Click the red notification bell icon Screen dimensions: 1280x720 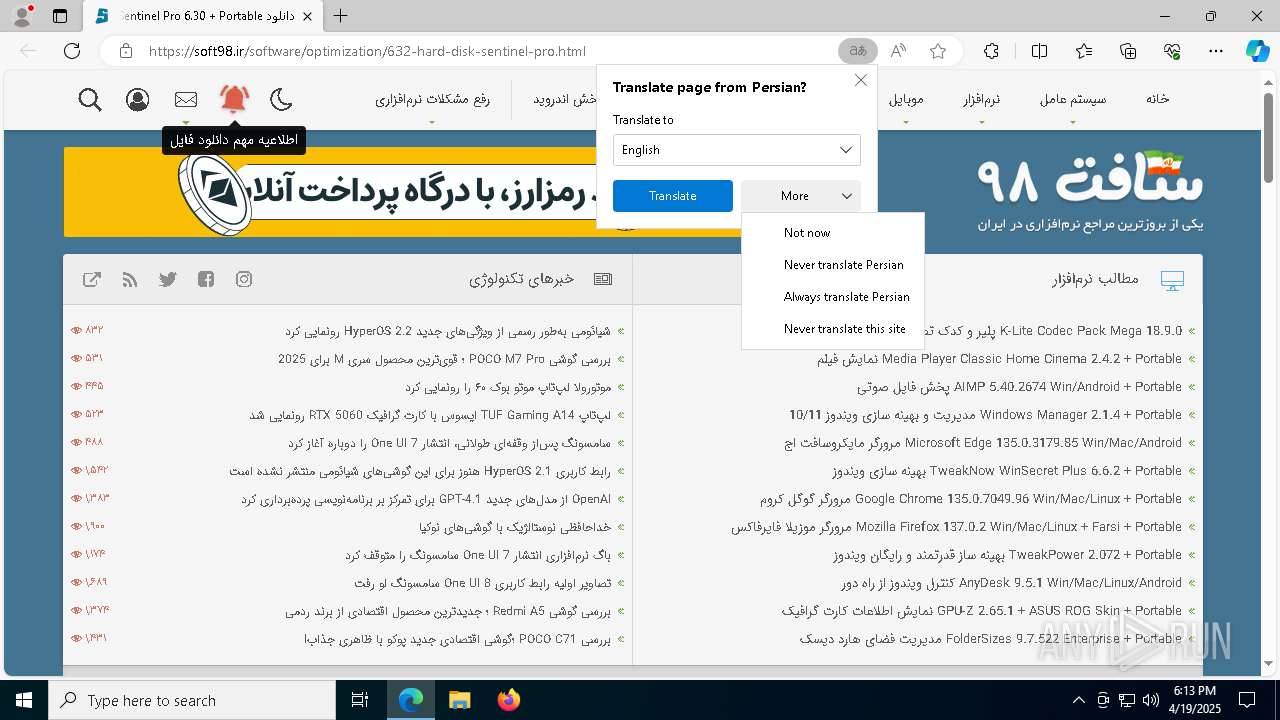(x=234, y=99)
